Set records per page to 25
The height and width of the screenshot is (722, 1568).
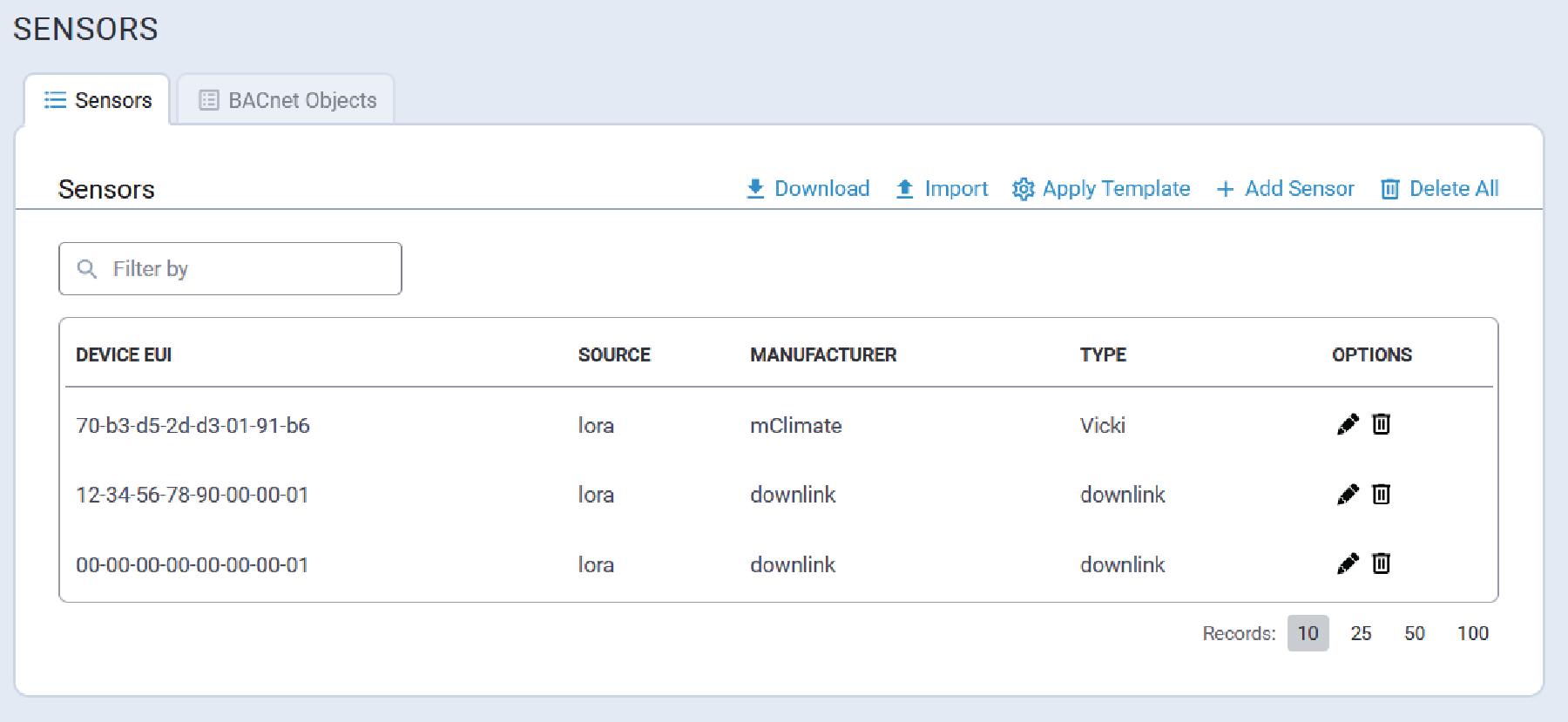point(1361,633)
